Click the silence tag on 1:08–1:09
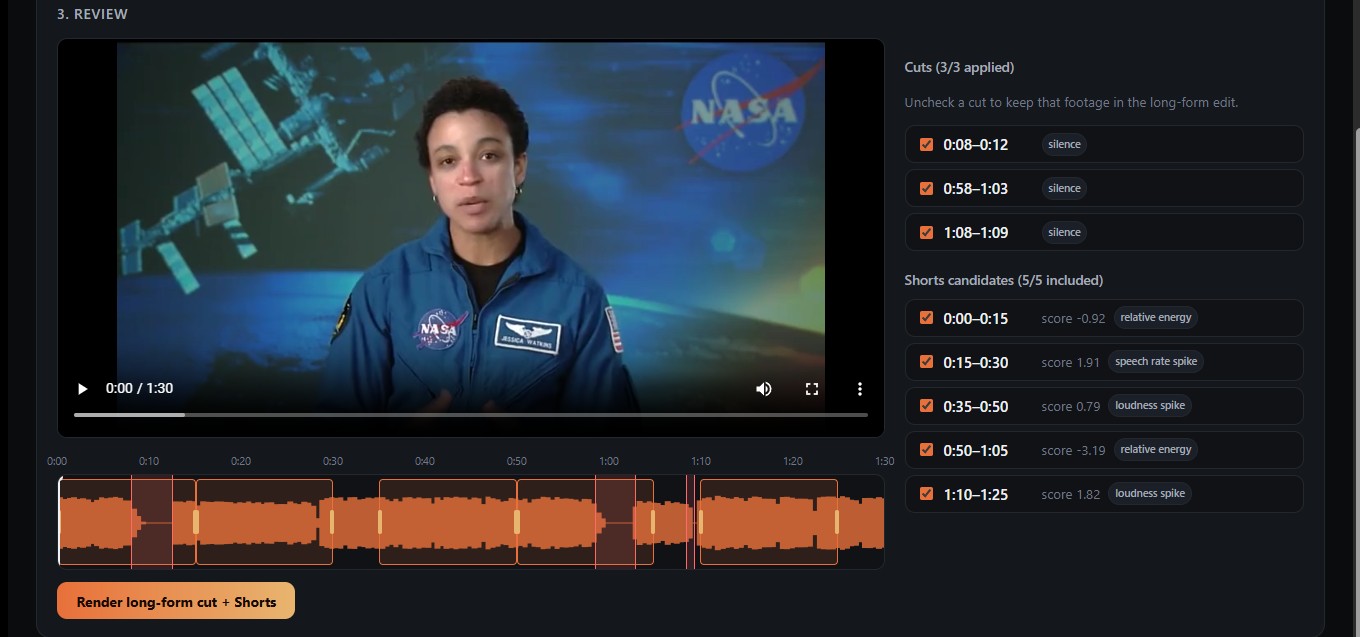 click(1064, 232)
